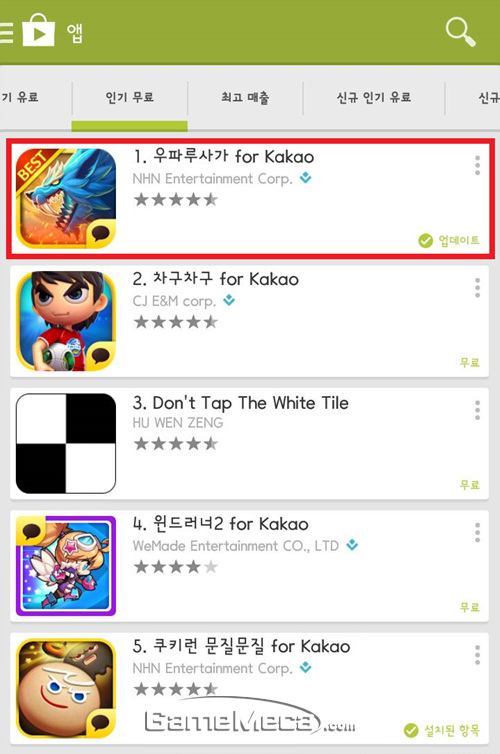Open the title 3. Don't Tap The White Tile
500x754 pixels.
click(x=240, y=403)
